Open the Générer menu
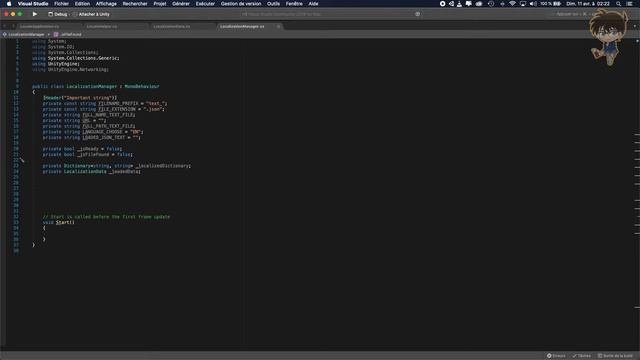 [181, 4]
